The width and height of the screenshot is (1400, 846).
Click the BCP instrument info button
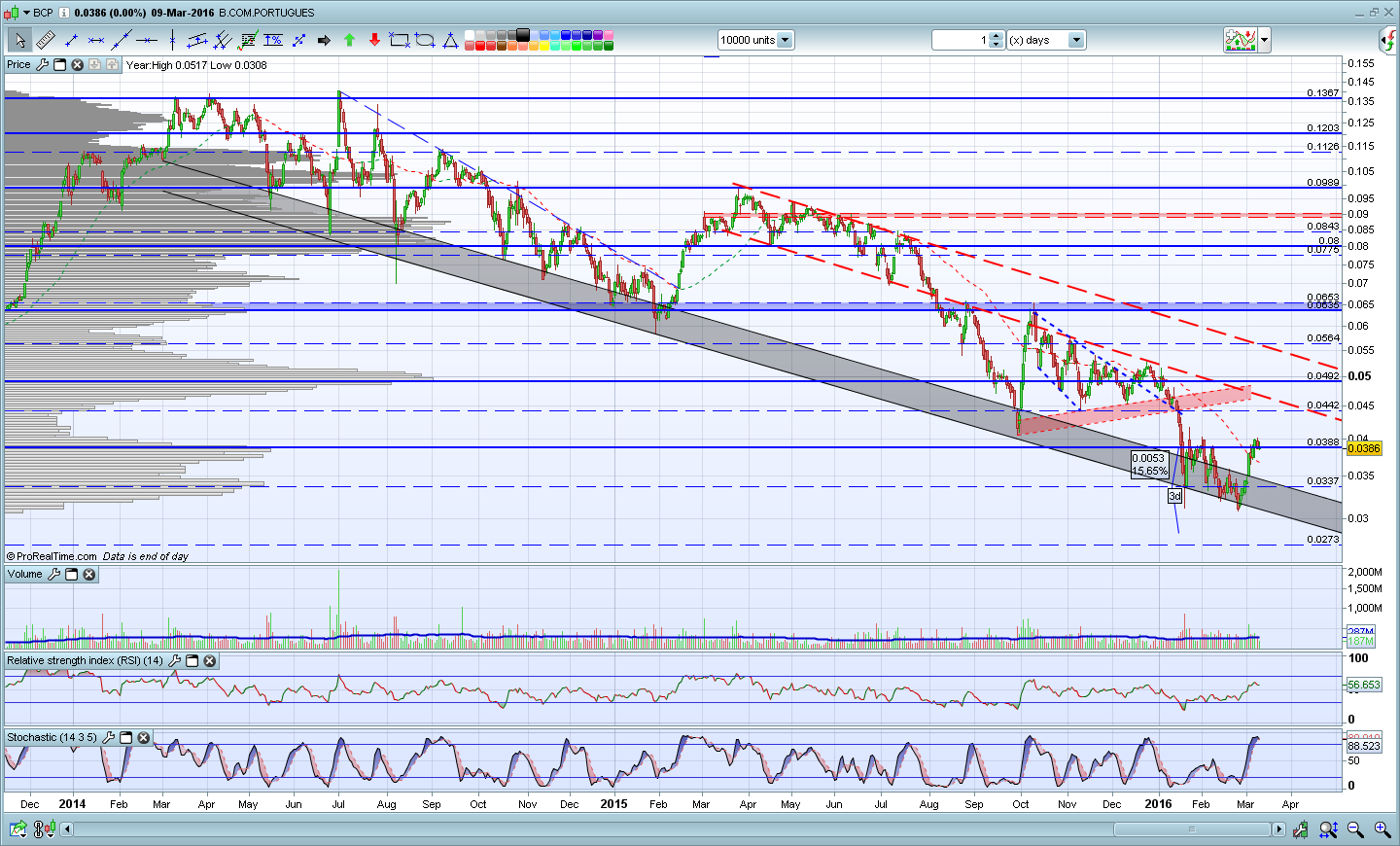pyautogui.click(x=63, y=13)
